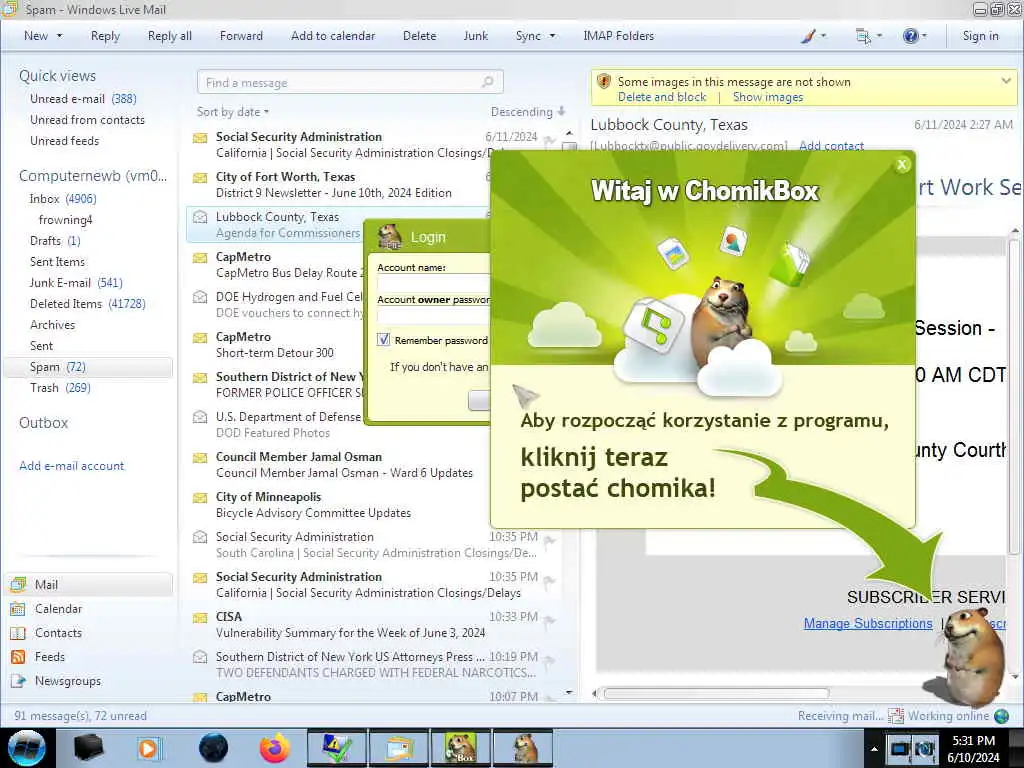Click Forward in the toolbar
Viewport: 1024px width, 768px height.
[241, 36]
